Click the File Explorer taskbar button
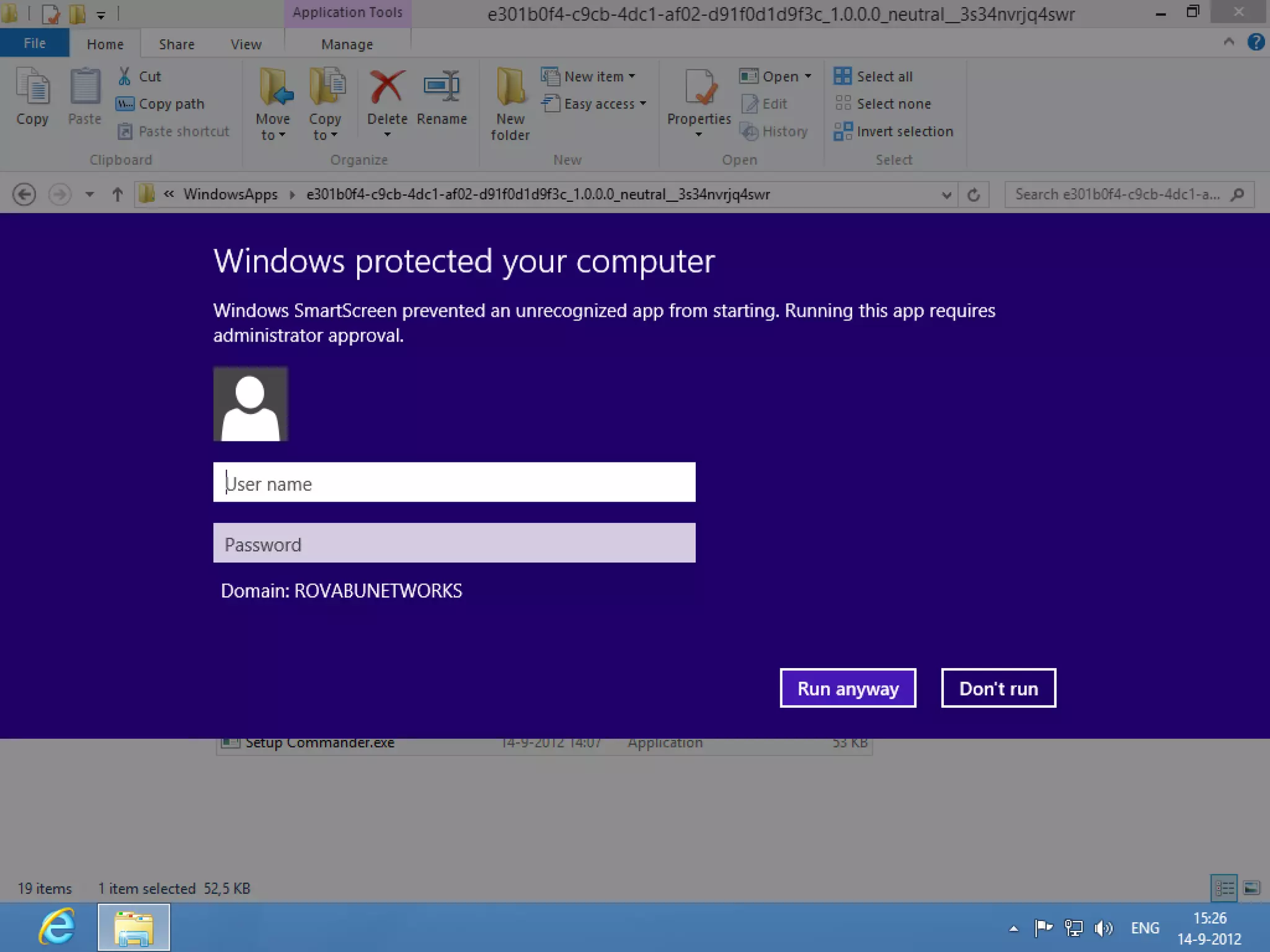 click(133, 927)
